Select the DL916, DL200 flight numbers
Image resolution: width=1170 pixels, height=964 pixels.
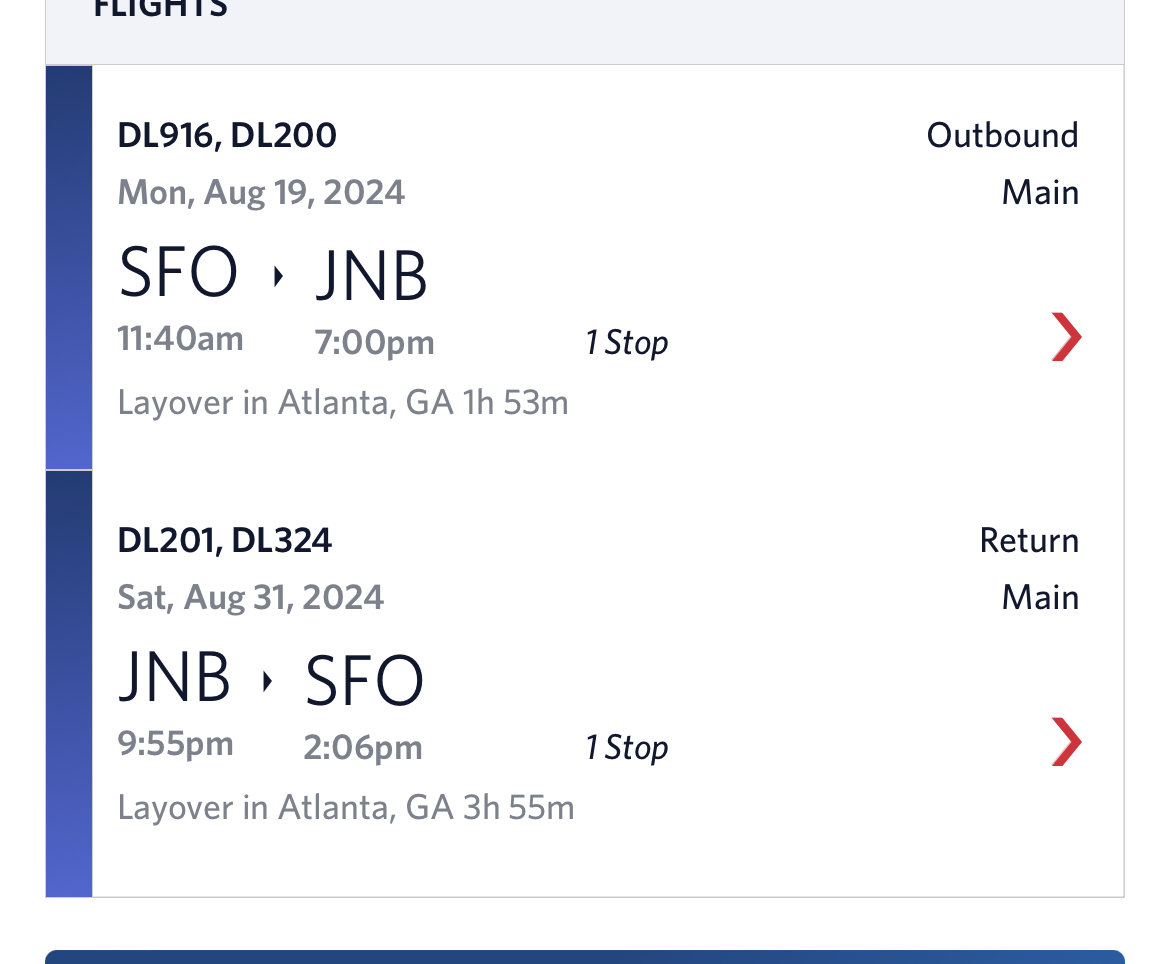pyautogui.click(x=227, y=135)
